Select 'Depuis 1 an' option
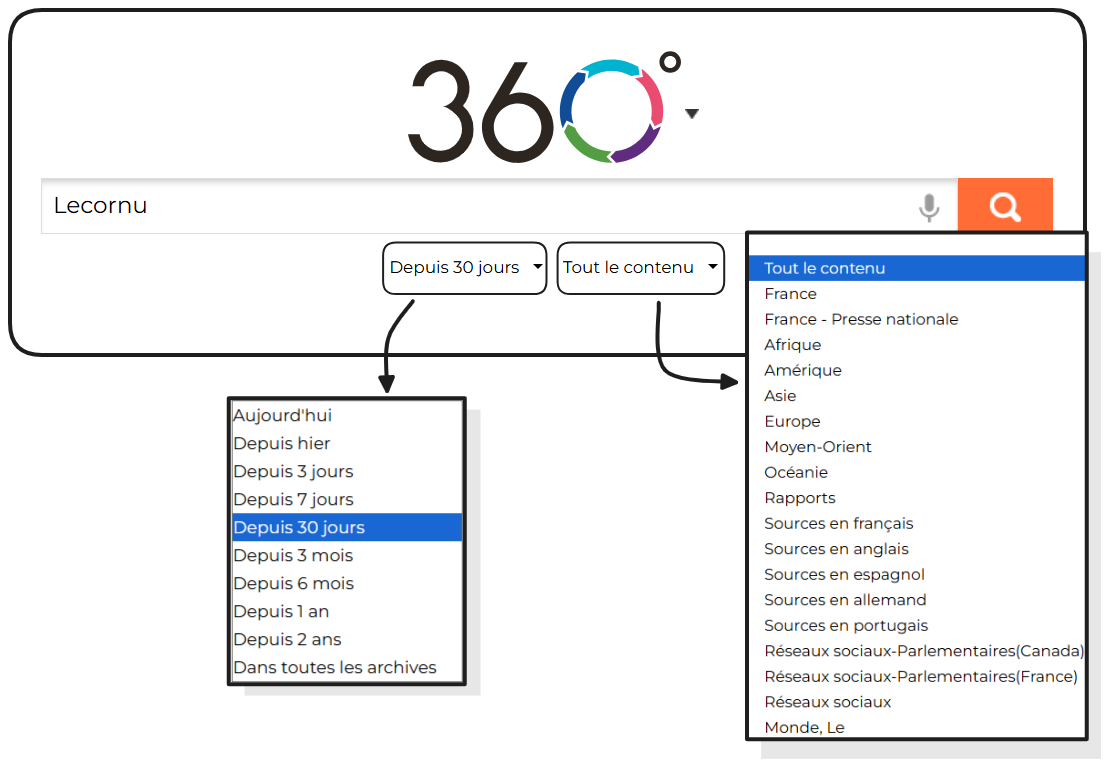 pyautogui.click(x=347, y=611)
